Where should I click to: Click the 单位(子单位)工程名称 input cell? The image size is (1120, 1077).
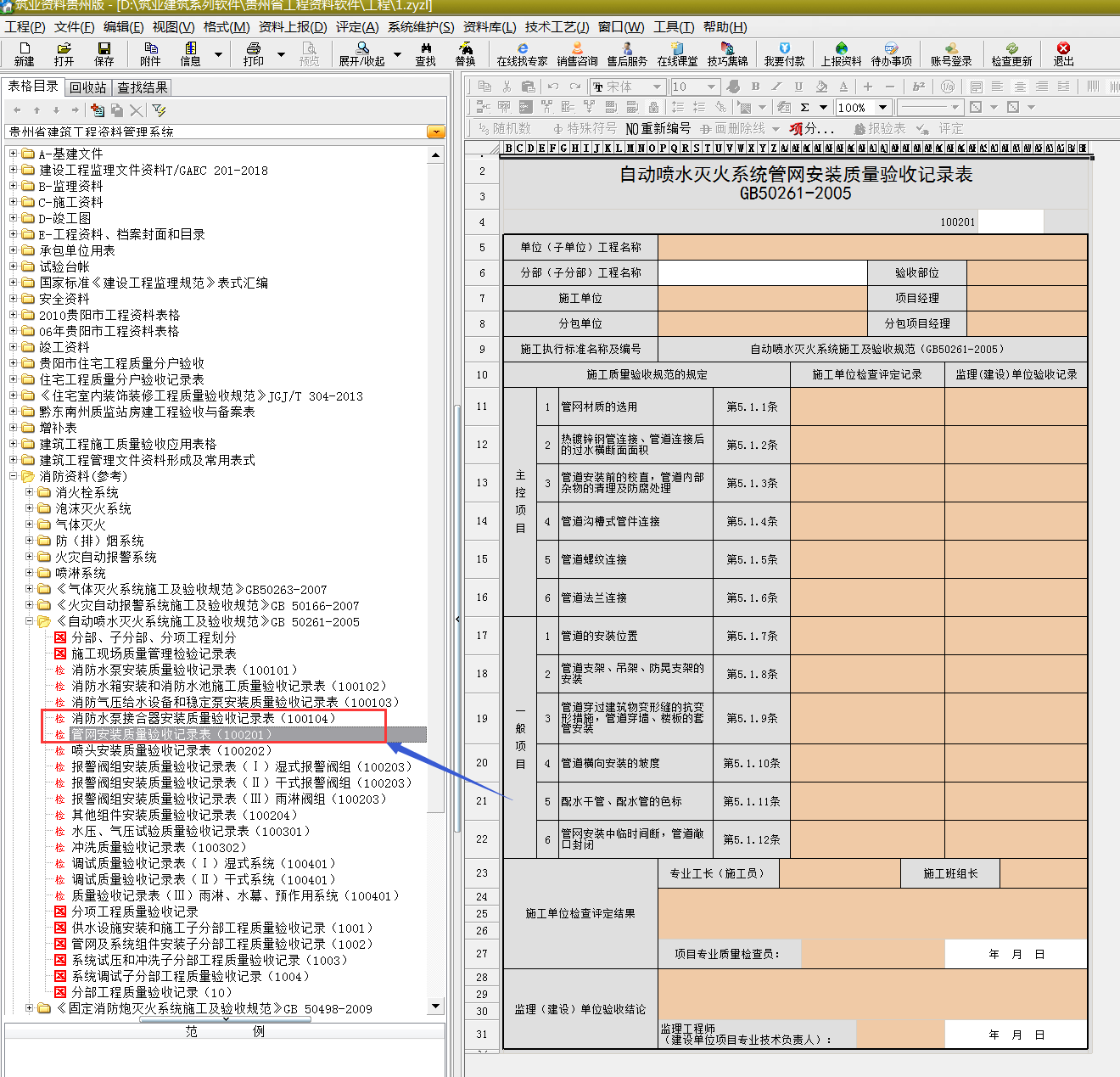click(x=872, y=247)
